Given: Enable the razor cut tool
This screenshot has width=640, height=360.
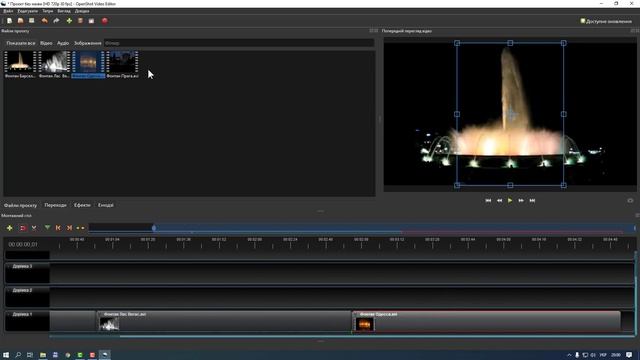Looking at the screenshot, I should (34, 228).
